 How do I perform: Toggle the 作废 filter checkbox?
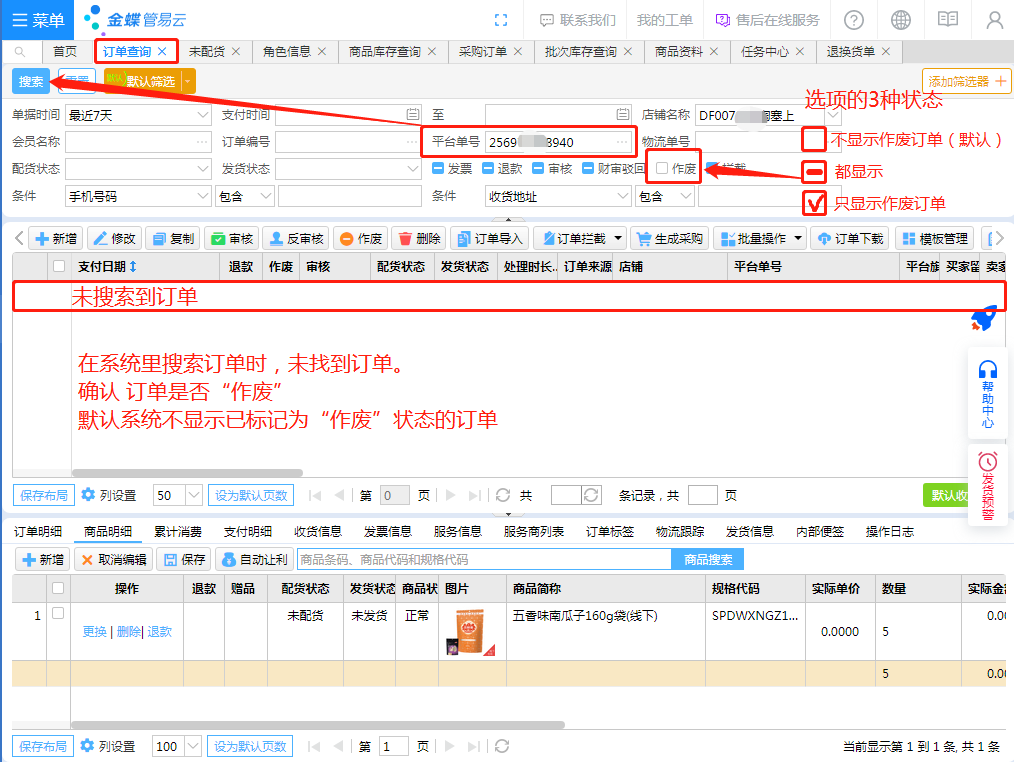point(662,169)
